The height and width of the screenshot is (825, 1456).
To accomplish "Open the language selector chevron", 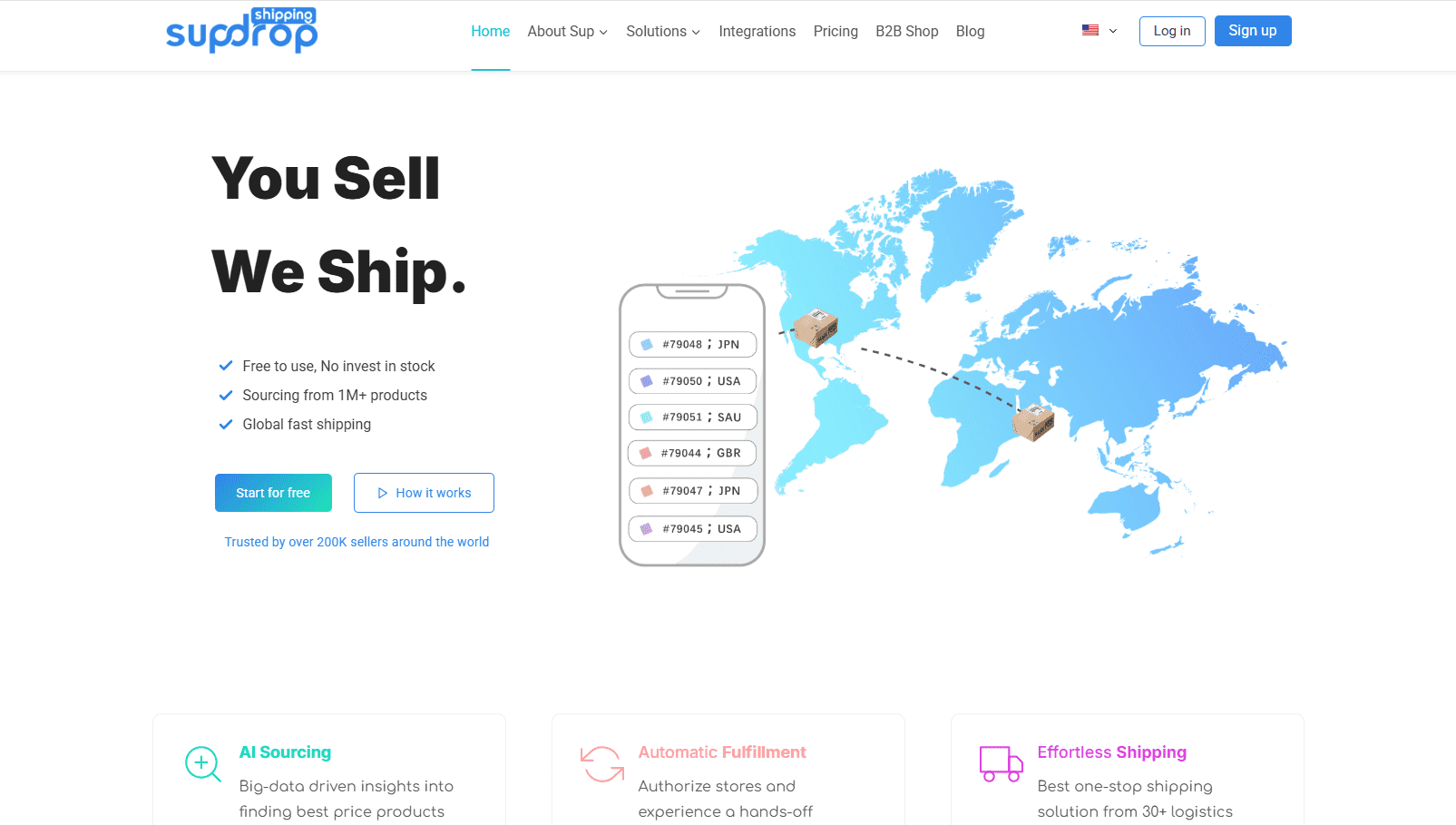I will (1111, 31).
